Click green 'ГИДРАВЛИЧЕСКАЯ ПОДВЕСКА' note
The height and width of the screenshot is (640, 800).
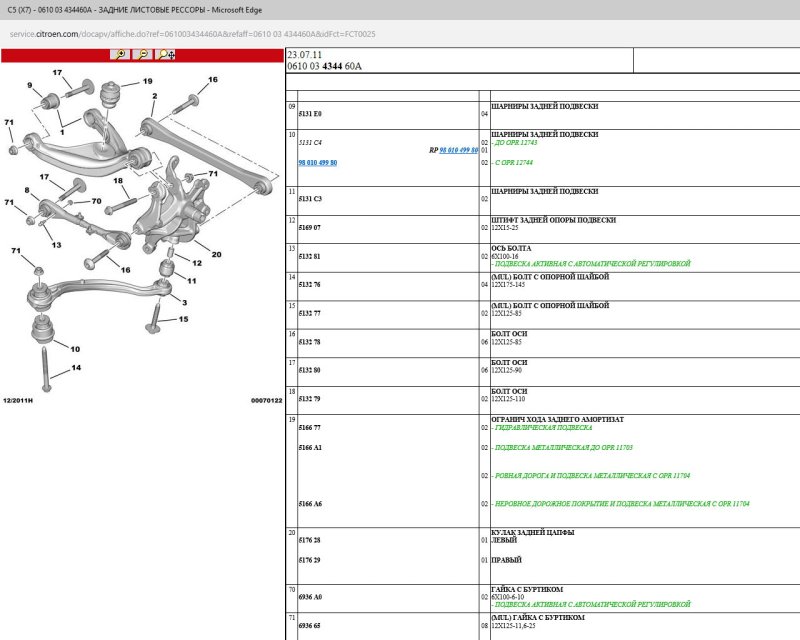click(x=543, y=428)
